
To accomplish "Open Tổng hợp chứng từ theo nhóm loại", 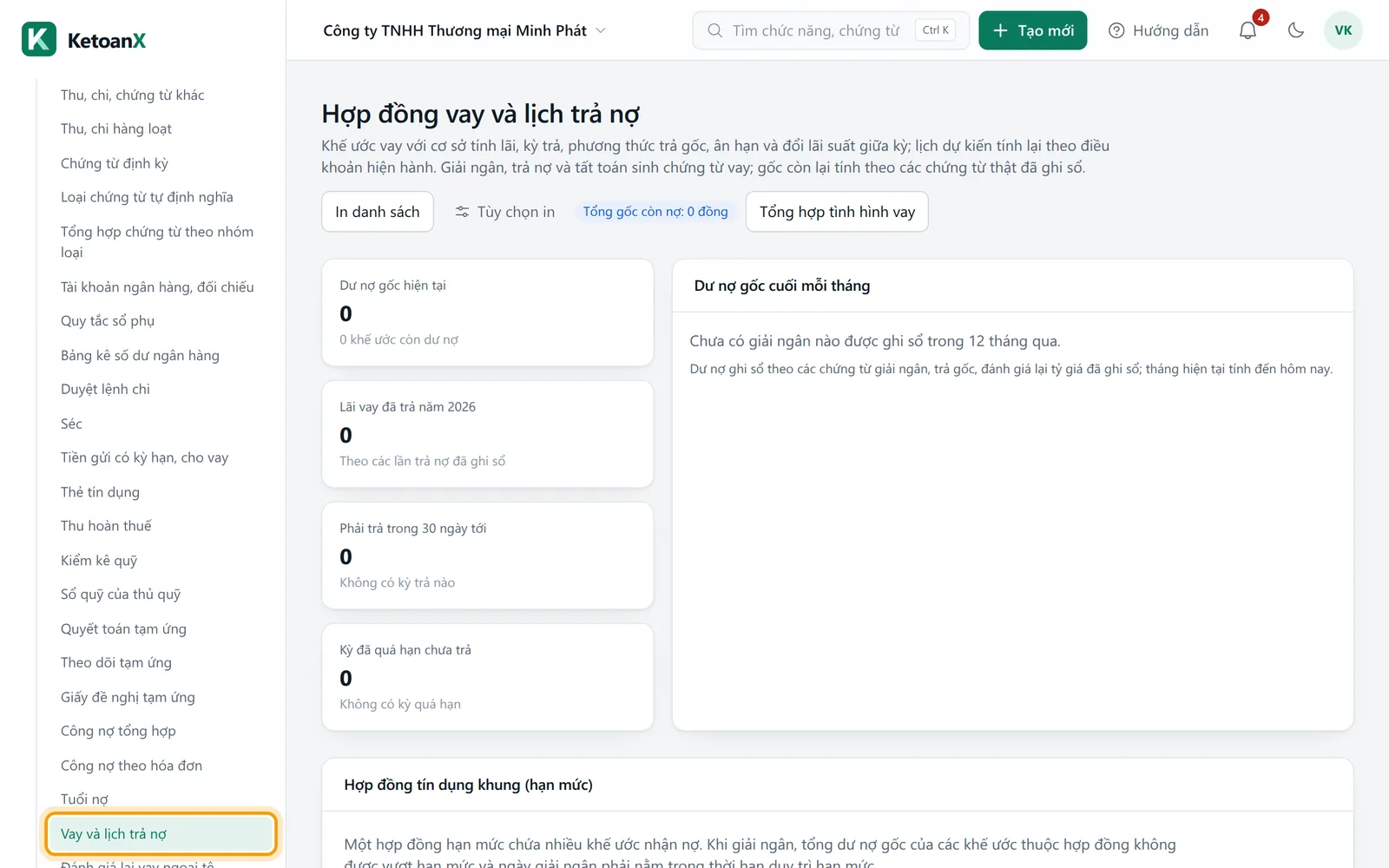I will coord(159,242).
